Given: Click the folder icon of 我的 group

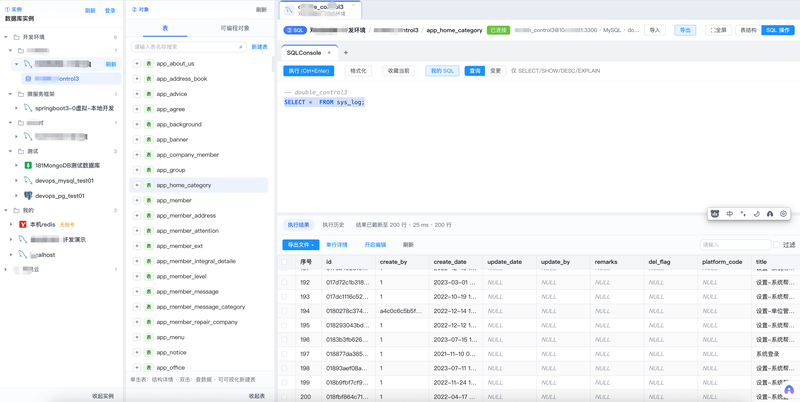Looking at the screenshot, I should coord(17,210).
